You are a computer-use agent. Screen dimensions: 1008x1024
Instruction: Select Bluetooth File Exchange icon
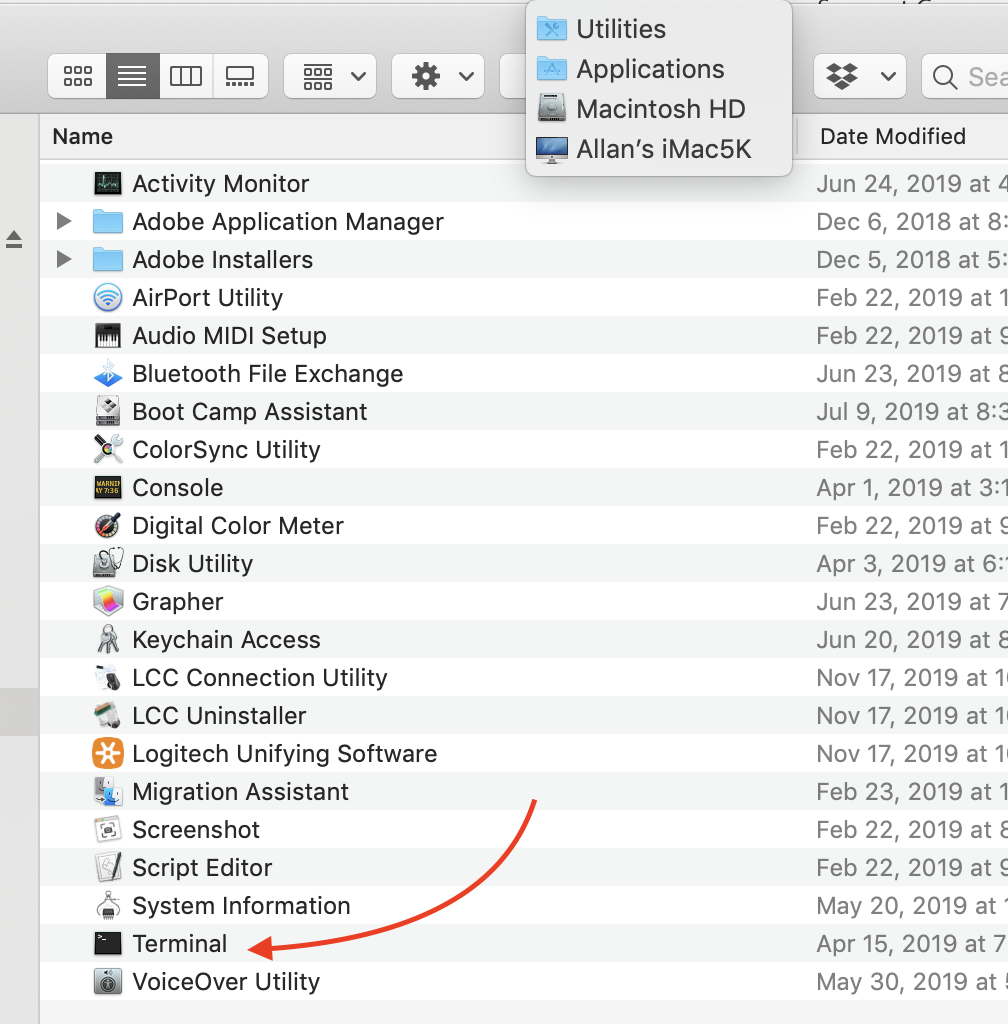click(x=108, y=374)
